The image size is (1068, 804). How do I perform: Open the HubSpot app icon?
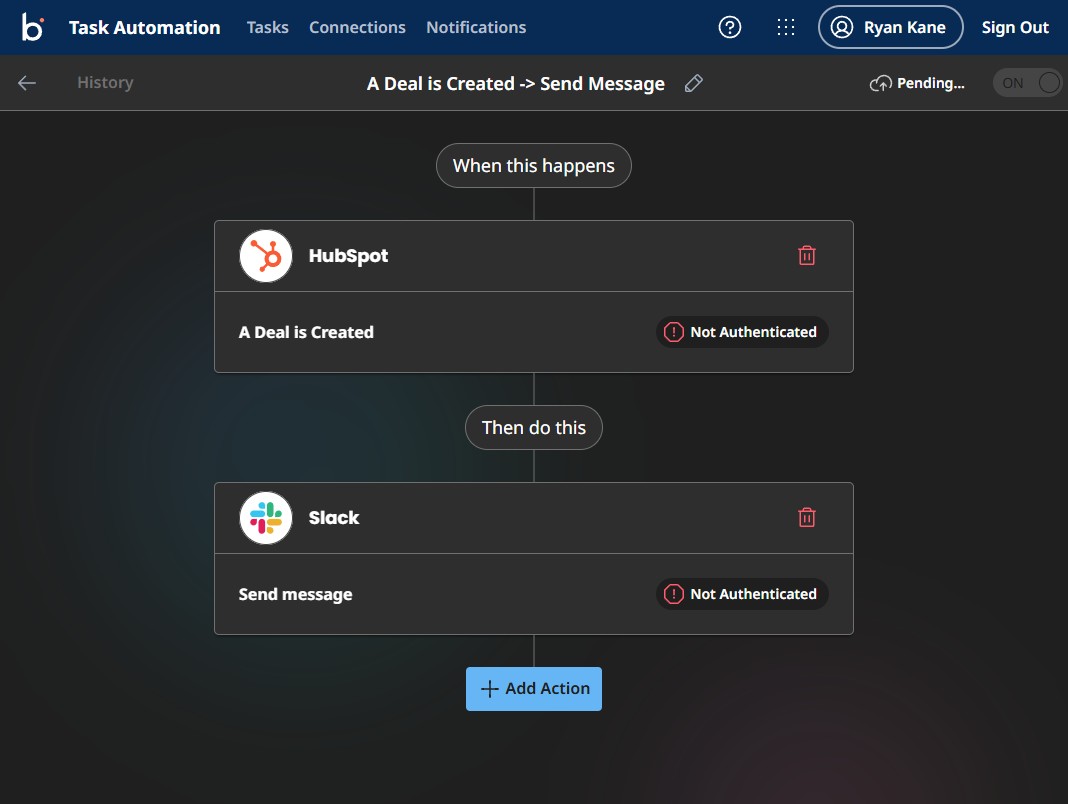coord(265,255)
